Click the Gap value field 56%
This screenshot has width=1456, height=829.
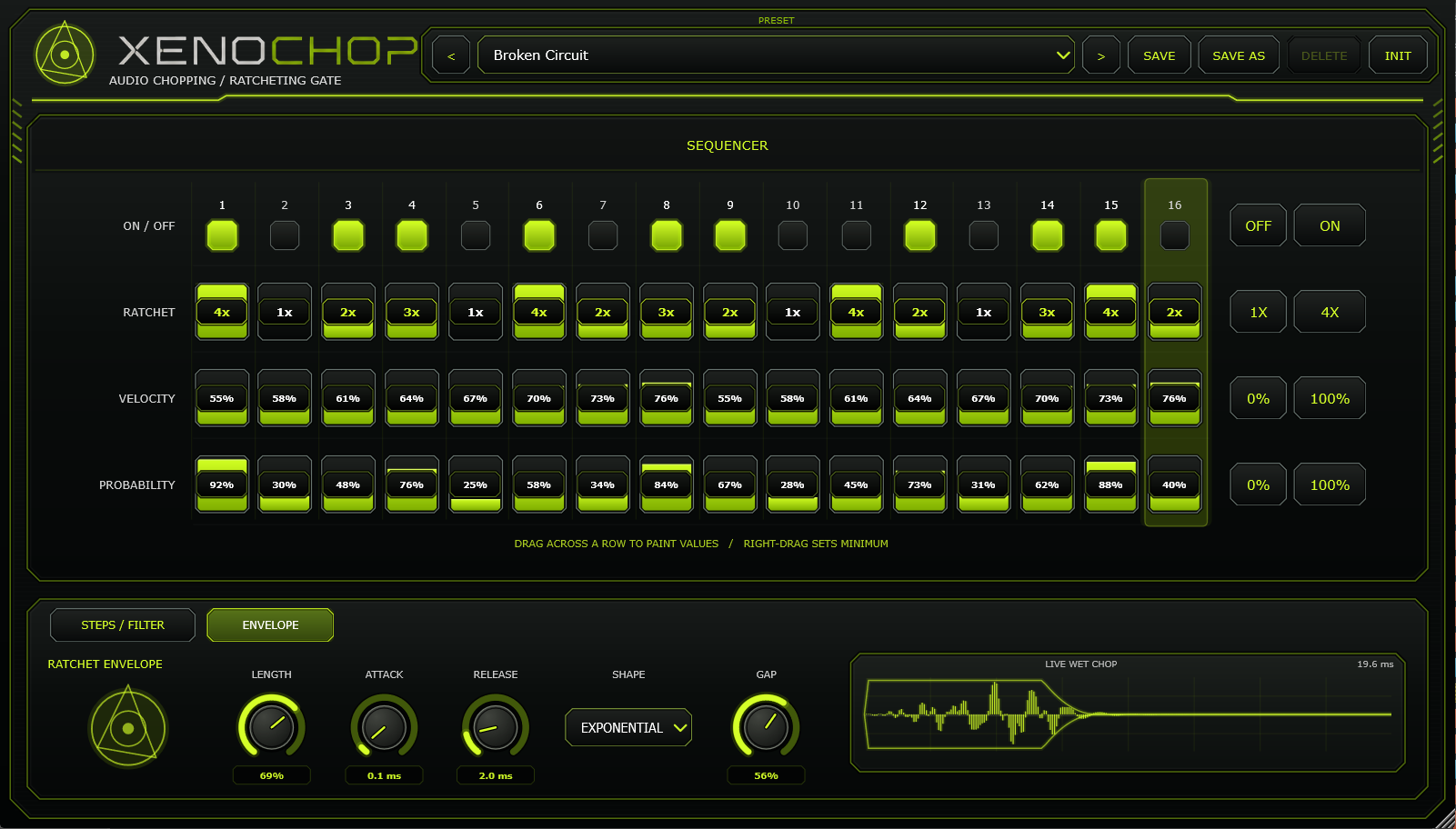tap(766, 775)
